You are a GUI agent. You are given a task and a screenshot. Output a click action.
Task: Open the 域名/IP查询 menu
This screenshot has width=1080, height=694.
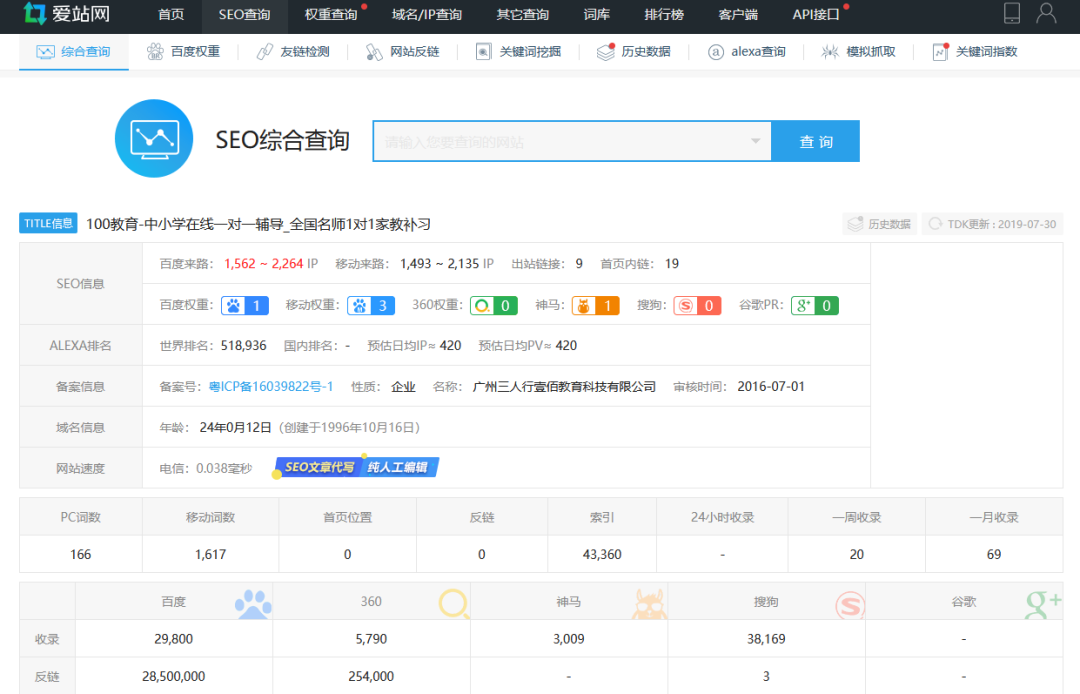tap(426, 14)
